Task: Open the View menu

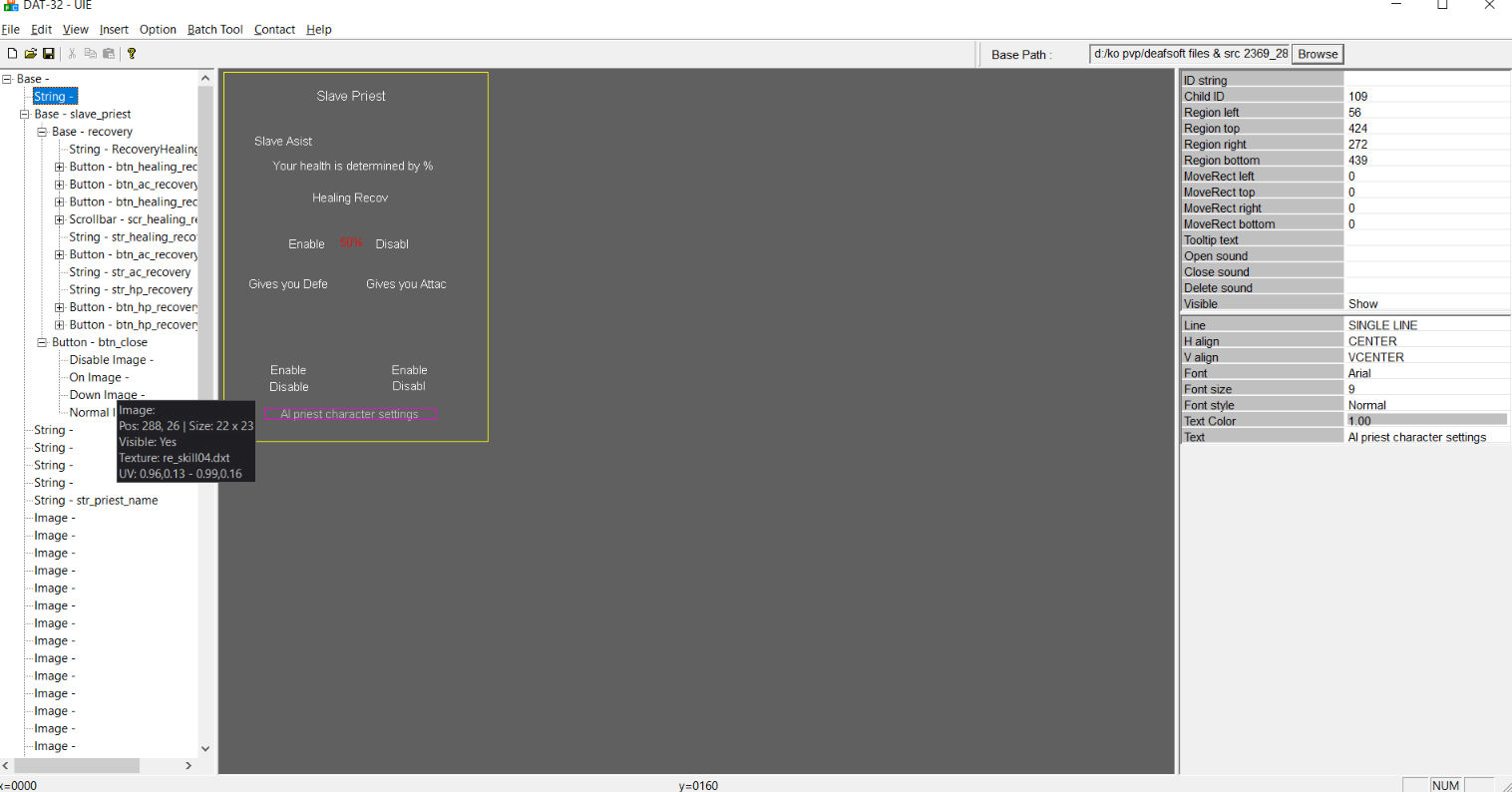Action: click(76, 30)
